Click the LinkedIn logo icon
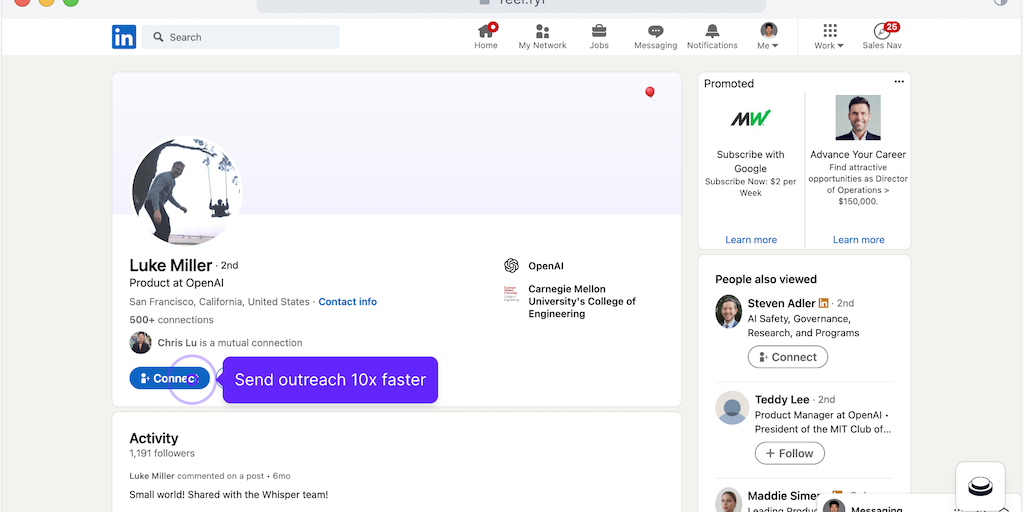 click(x=124, y=37)
